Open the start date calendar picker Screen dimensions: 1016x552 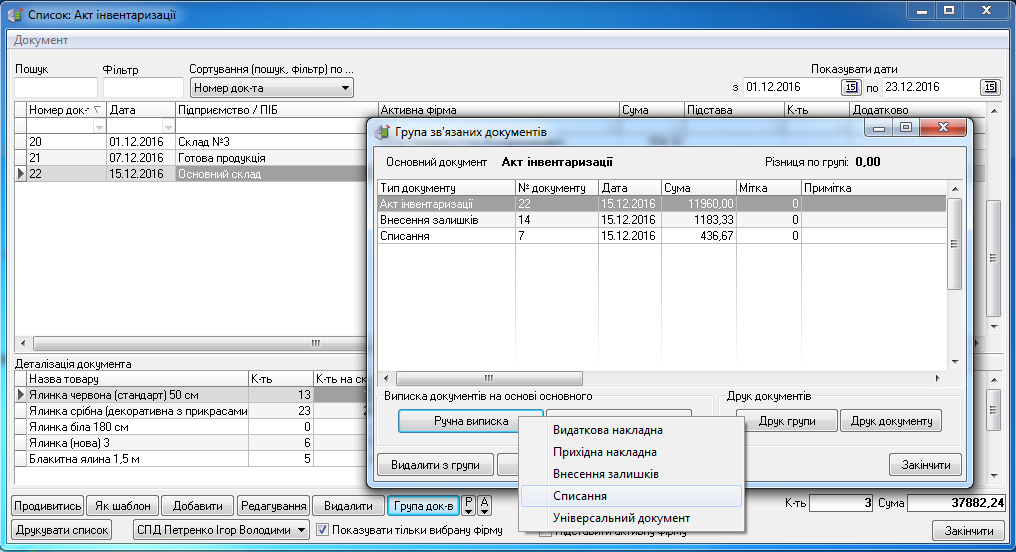[851, 87]
